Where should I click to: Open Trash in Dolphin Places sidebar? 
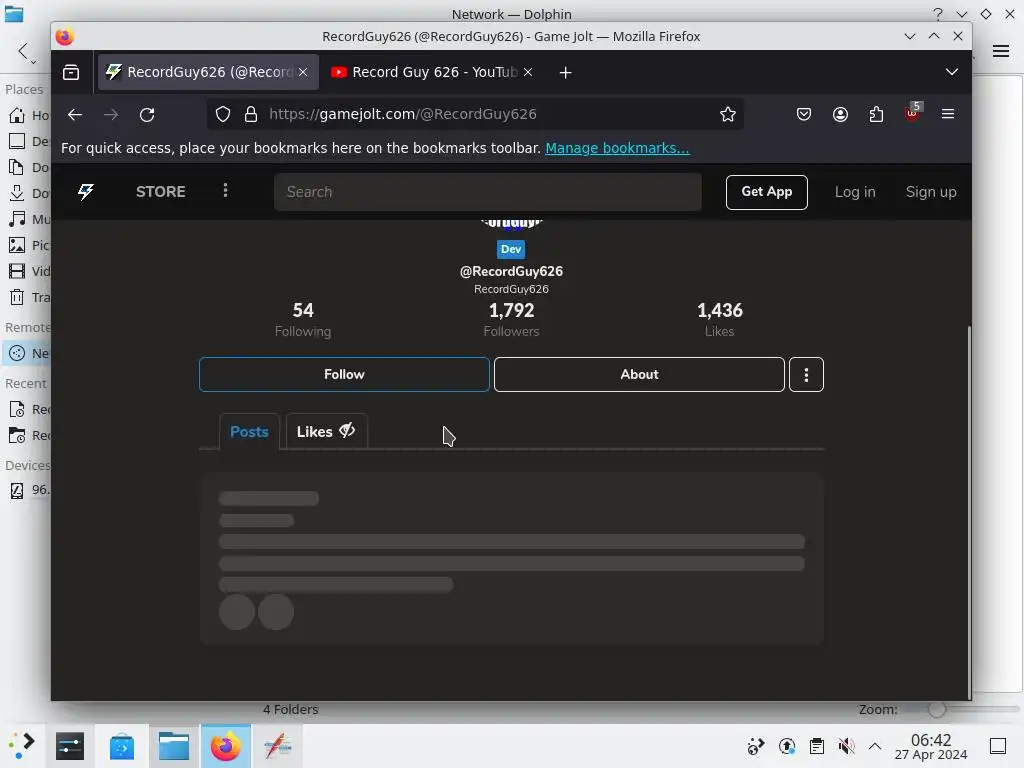(29, 297)
